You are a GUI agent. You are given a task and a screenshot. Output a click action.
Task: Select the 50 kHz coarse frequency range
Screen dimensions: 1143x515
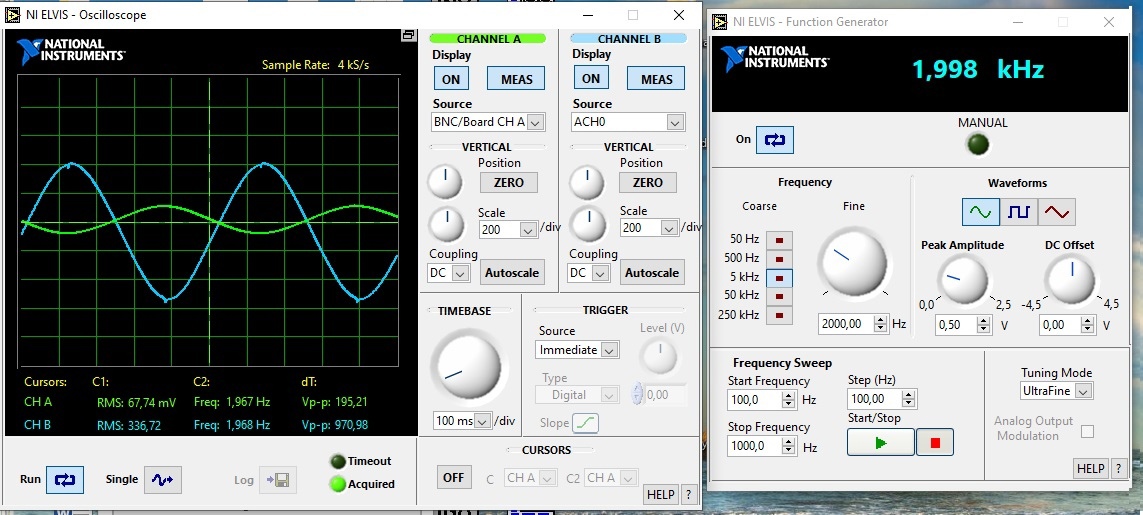click(779, 296)
